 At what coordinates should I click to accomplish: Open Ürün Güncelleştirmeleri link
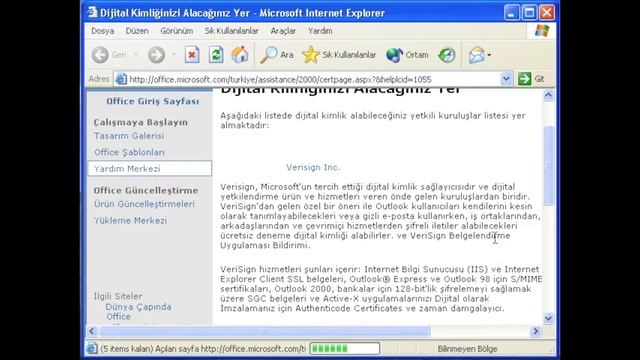click(144, 204)
